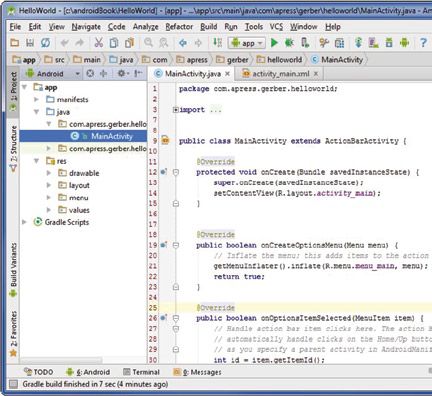Click the Make Project icon
432x396 pixels.
pos(217,43)
